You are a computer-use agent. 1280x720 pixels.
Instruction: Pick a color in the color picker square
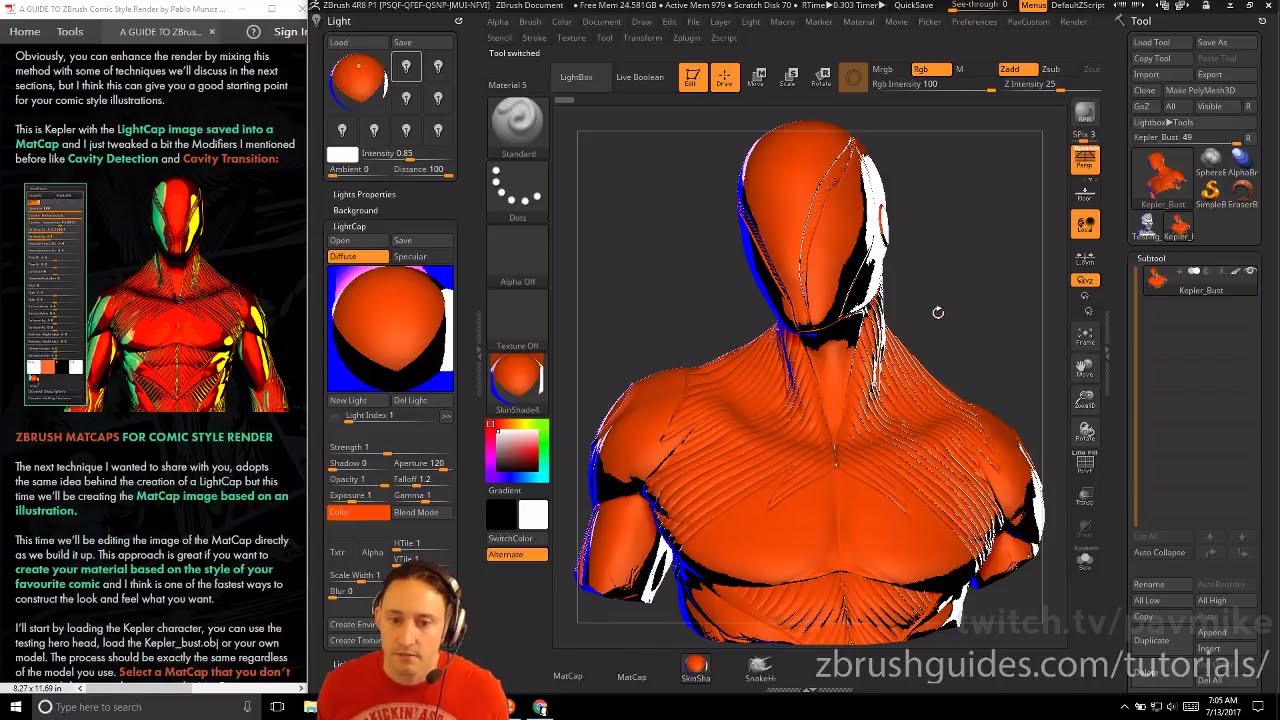point(518,451)
